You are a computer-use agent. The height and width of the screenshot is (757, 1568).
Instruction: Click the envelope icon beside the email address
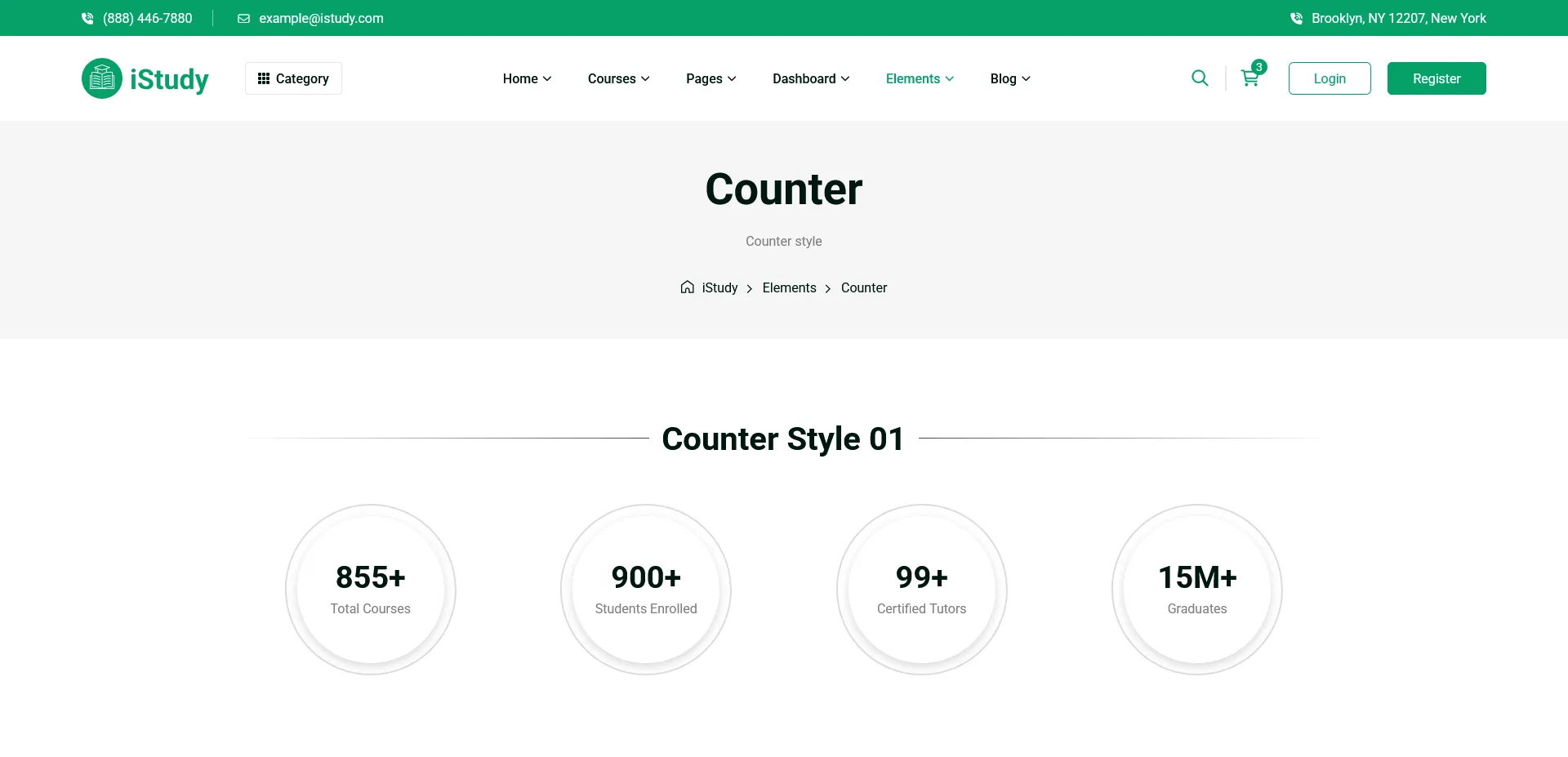243,18
